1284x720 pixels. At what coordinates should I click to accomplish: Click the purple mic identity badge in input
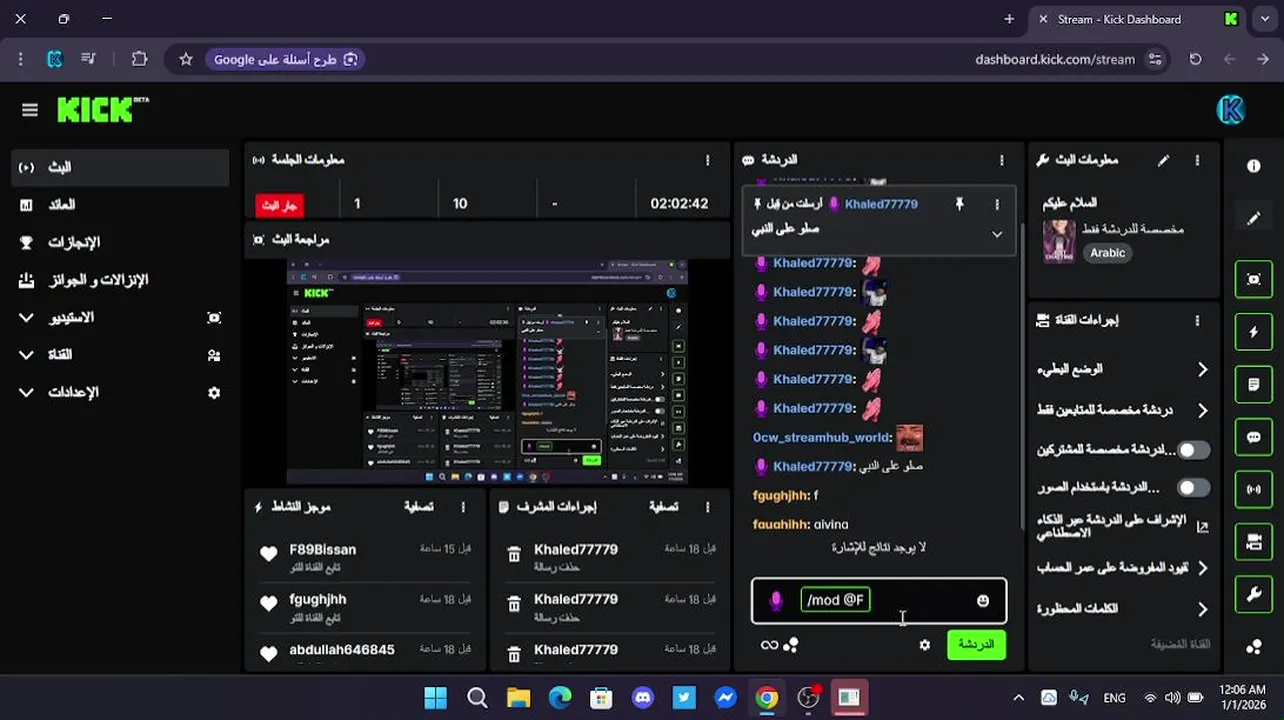pos(776,600)
